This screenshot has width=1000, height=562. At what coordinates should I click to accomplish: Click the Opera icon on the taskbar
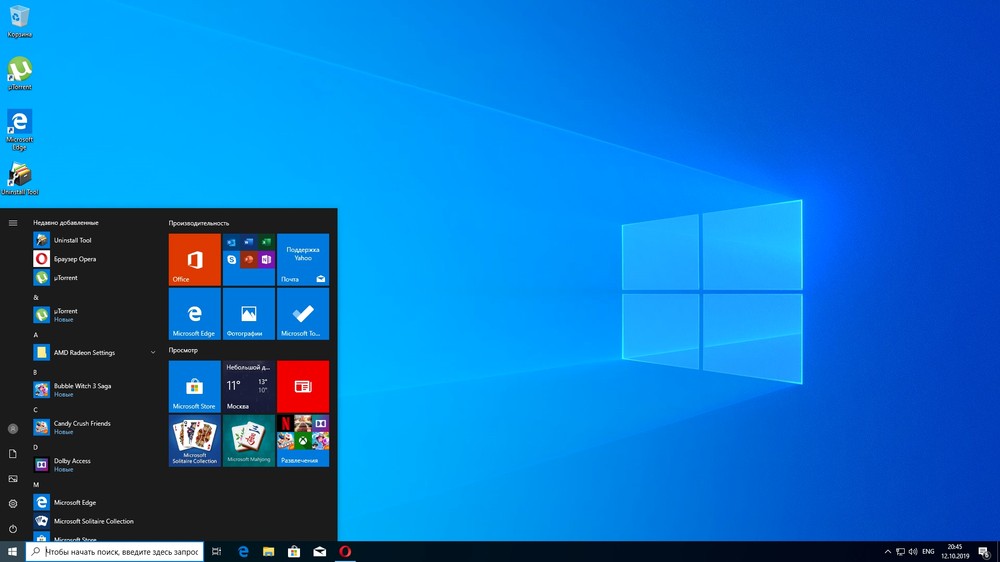[x=345, y=551]
